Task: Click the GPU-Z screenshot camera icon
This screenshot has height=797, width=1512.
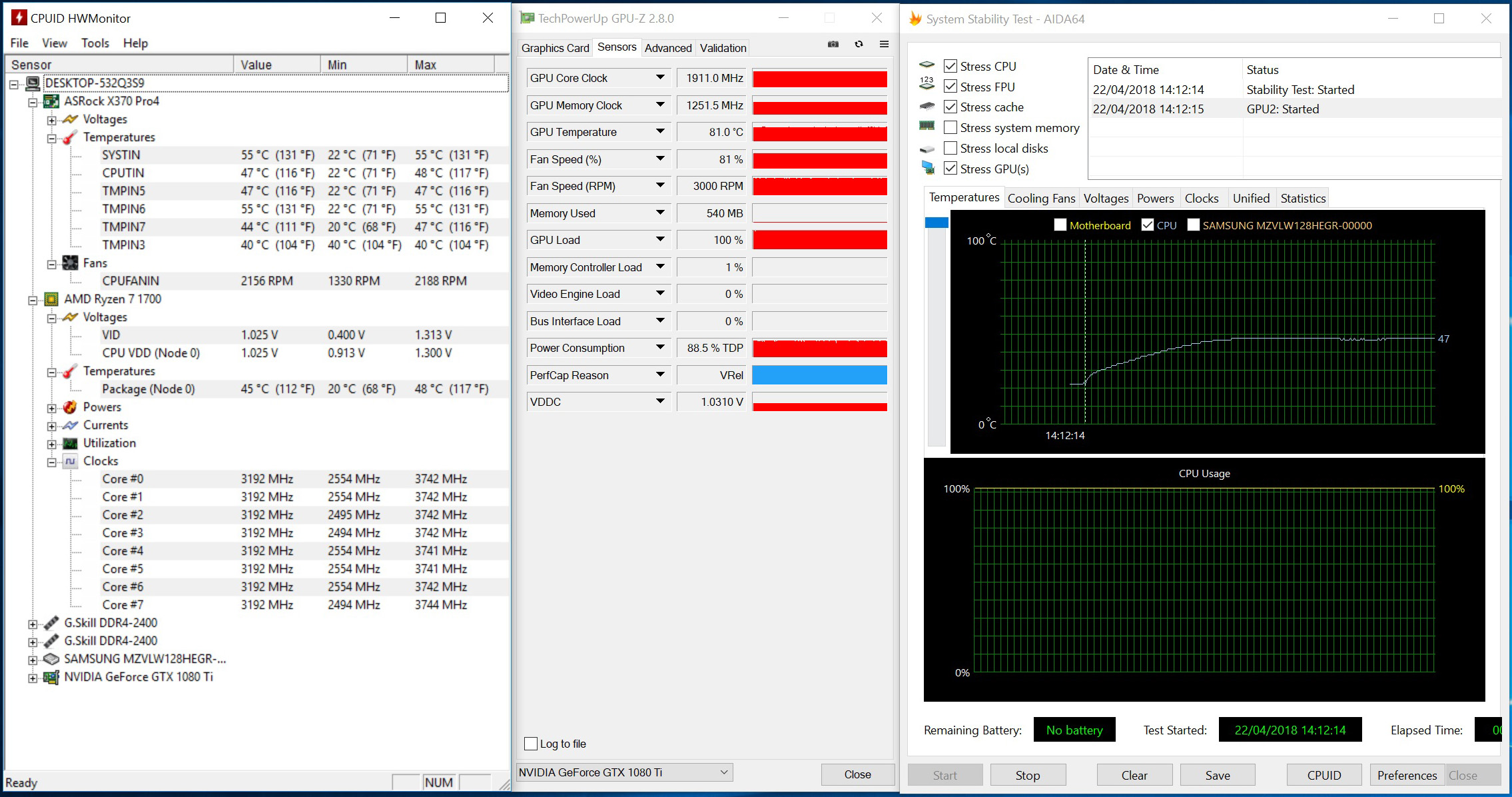Action: [833, 45]
